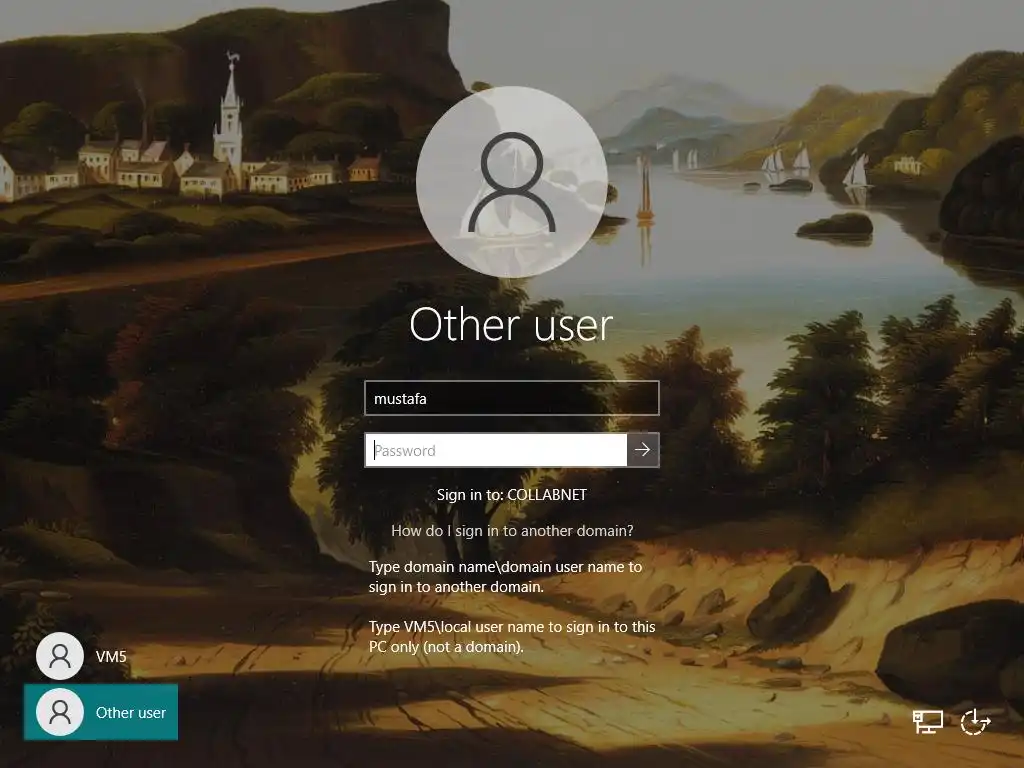Image resolution: width=1024 pixels, height=768 pixels.
Task: Select the Other user account tile
Action: 101,712
